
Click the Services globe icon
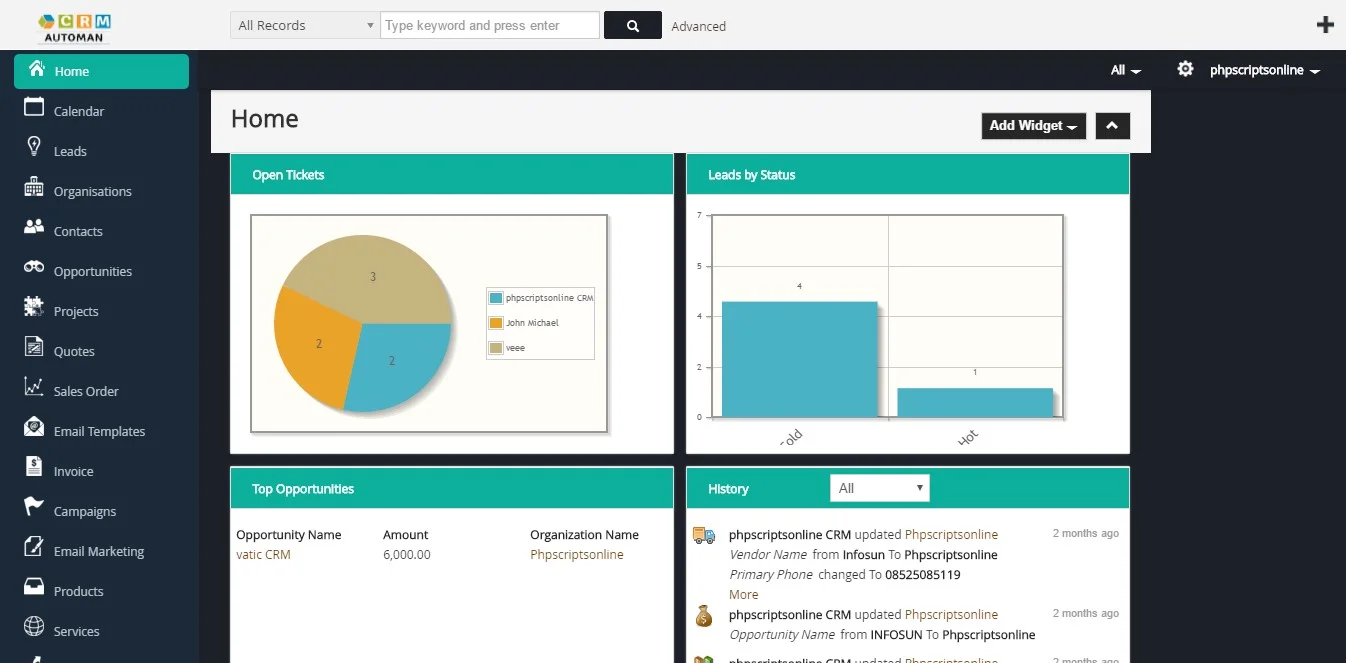34,627
